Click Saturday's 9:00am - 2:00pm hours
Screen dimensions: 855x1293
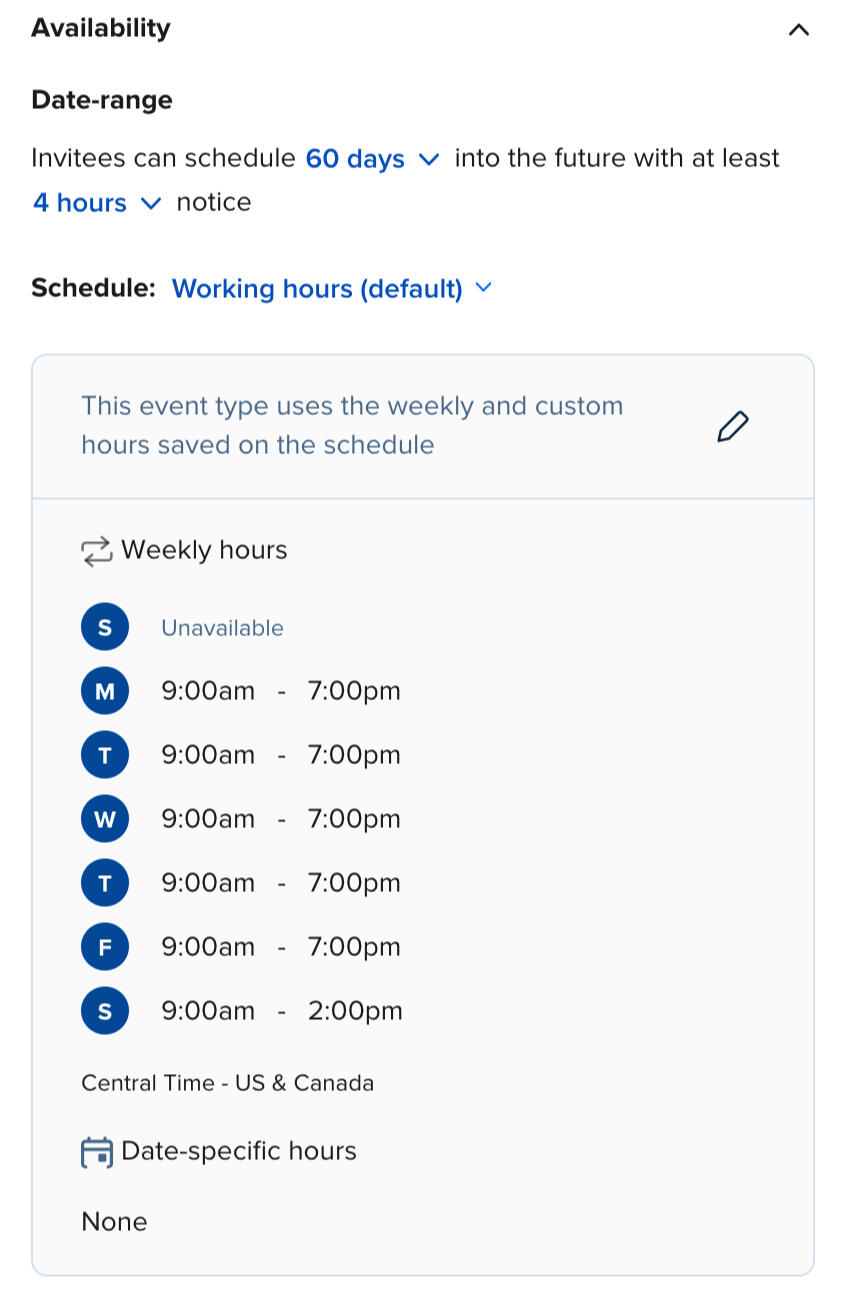(x=281, y=1011)
